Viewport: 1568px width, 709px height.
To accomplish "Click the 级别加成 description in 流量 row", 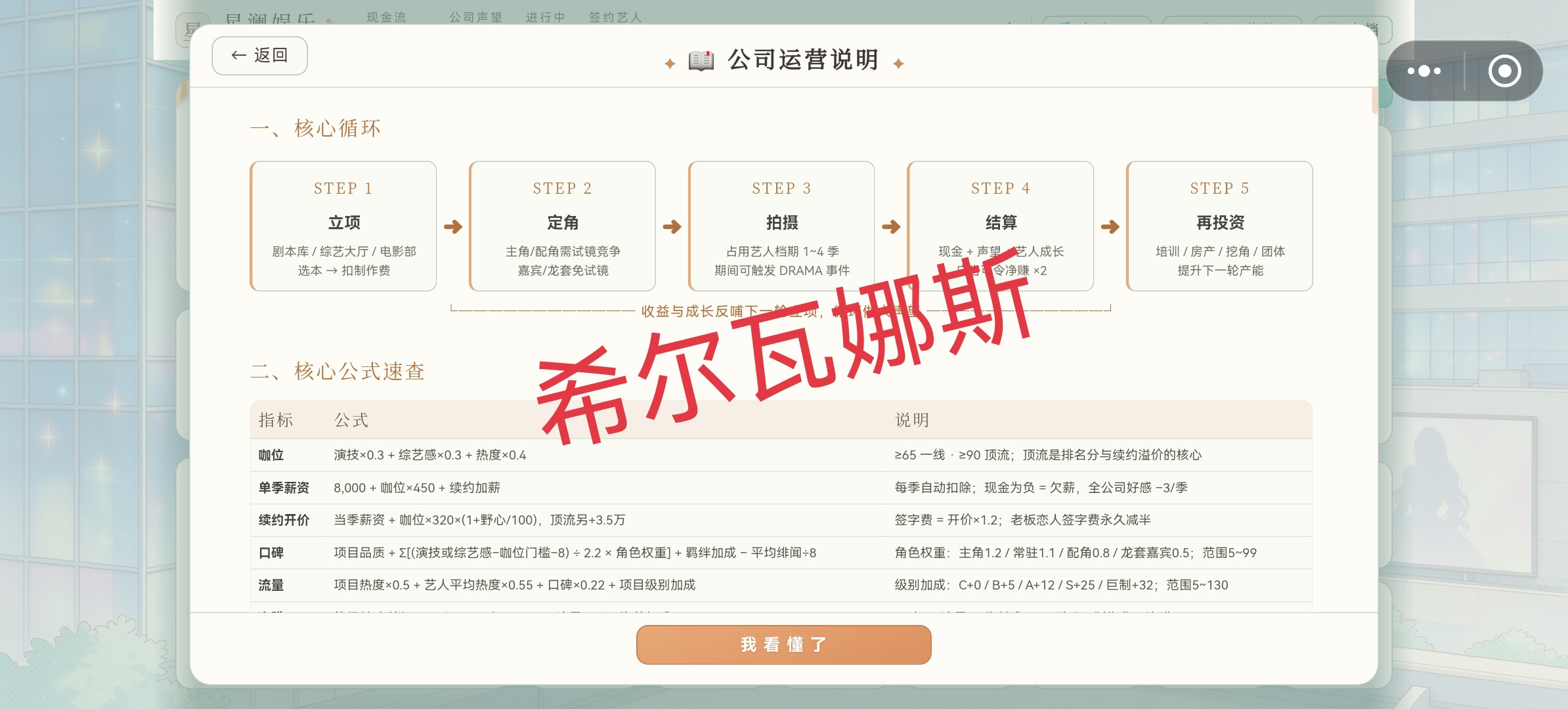I will [x=1061, y=585].
